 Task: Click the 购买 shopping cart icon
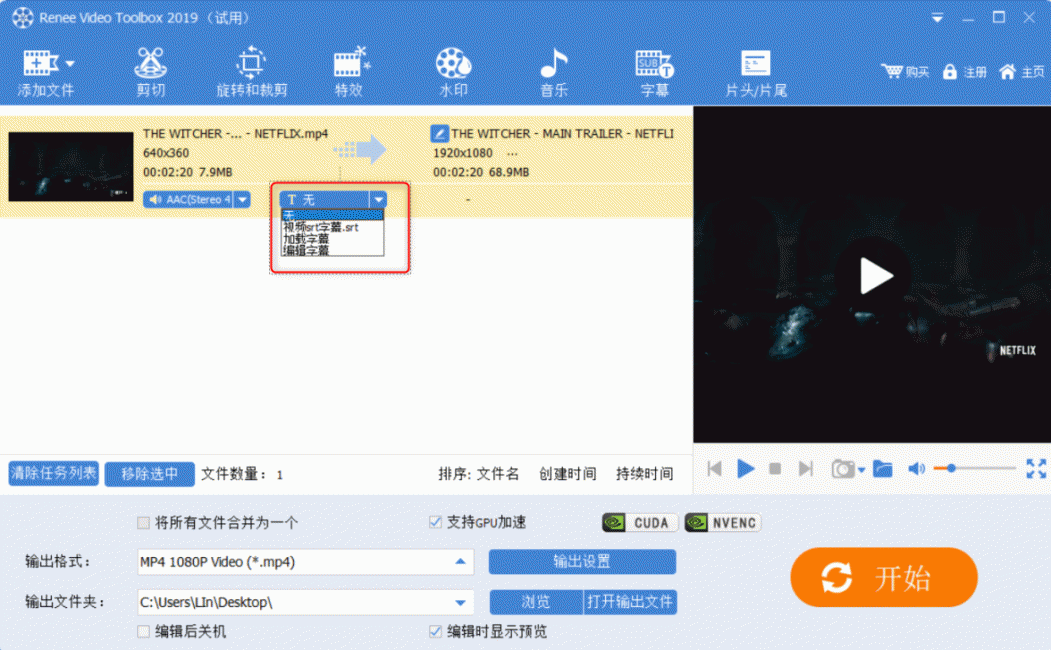(892, 71)
